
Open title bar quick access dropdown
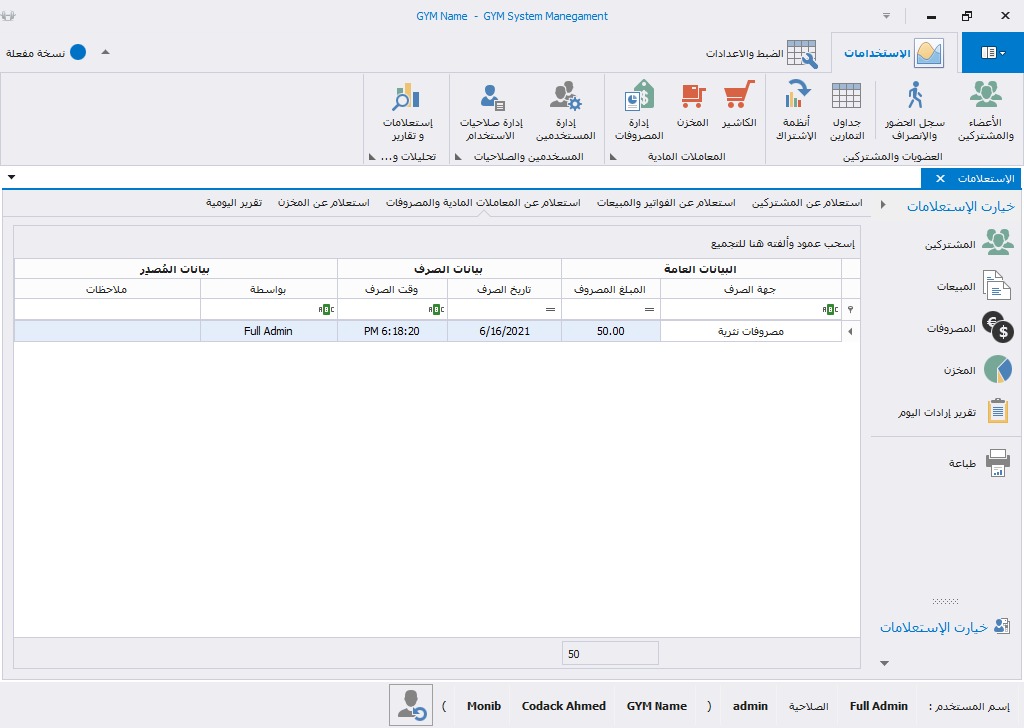click(x=886, y=16)
